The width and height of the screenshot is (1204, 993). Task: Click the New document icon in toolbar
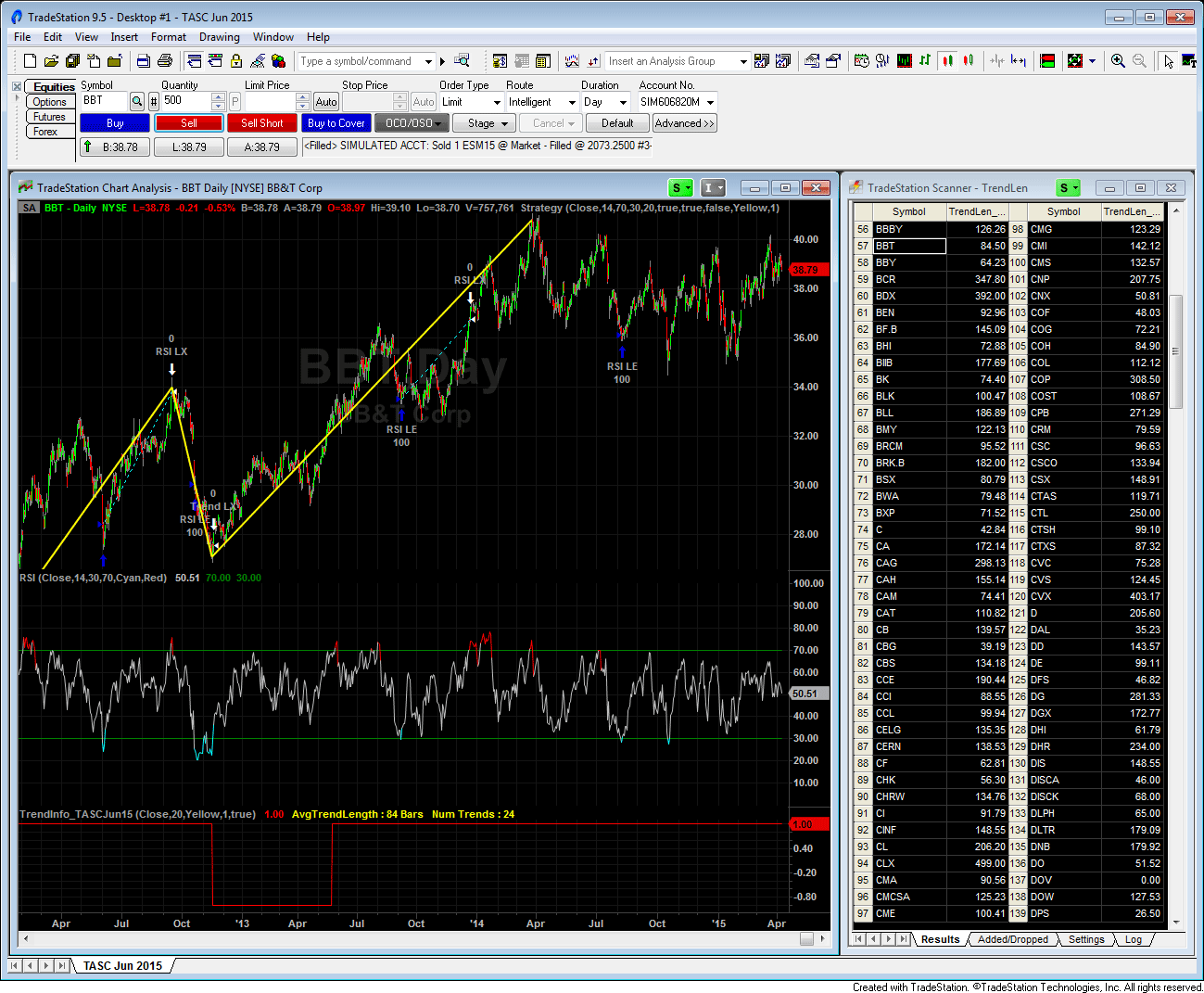30,61
